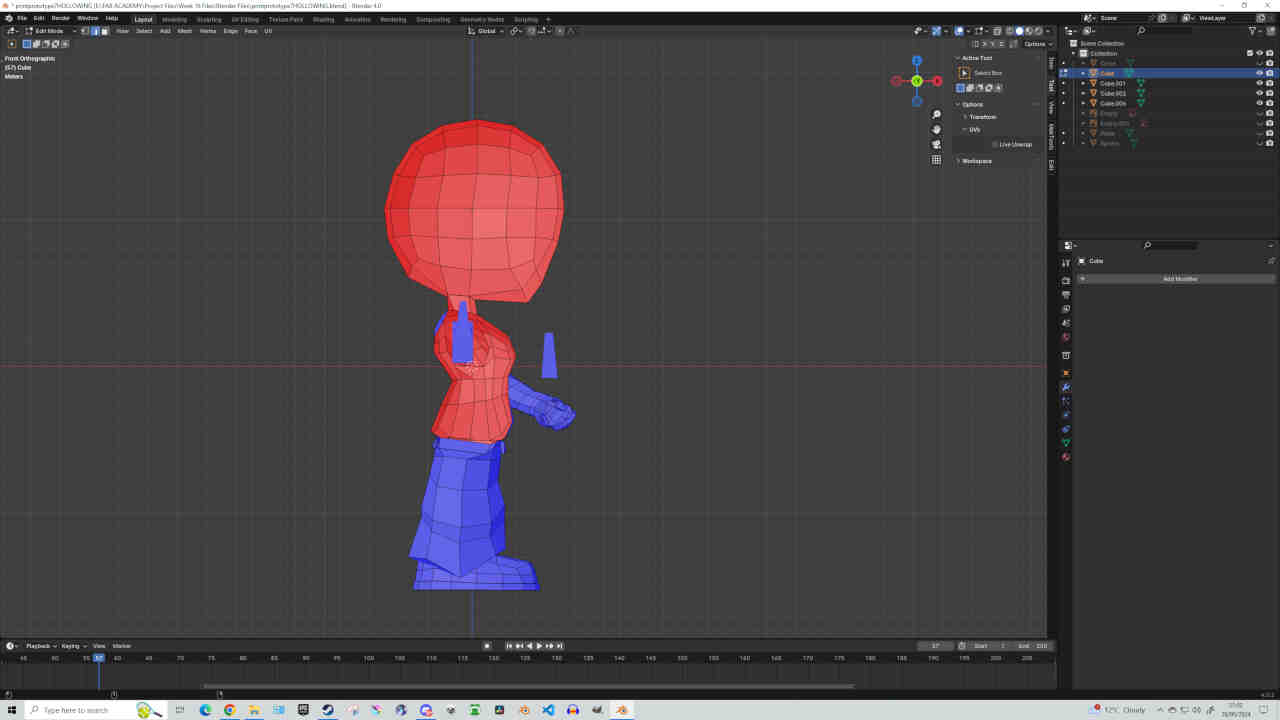Viewport: 1280px width, 720px height.
Task: Select the Select Box active tool icon
Action: pos(964,73)
